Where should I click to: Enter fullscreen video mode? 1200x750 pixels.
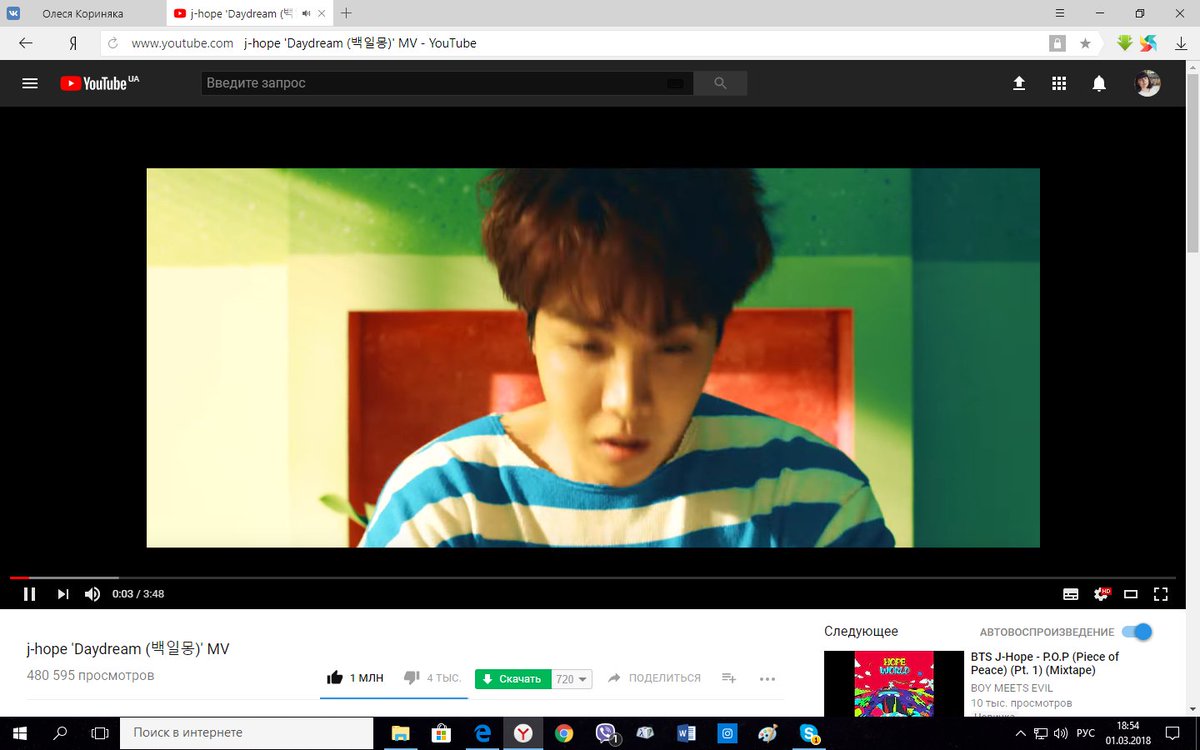tap(1161, 594)
